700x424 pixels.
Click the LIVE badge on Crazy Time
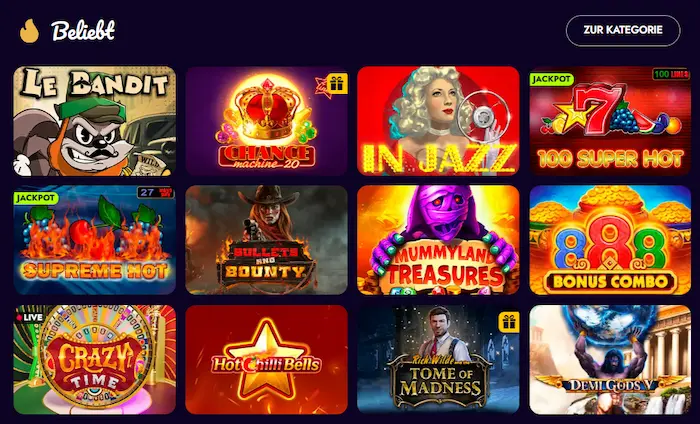(x=29, y=317)
